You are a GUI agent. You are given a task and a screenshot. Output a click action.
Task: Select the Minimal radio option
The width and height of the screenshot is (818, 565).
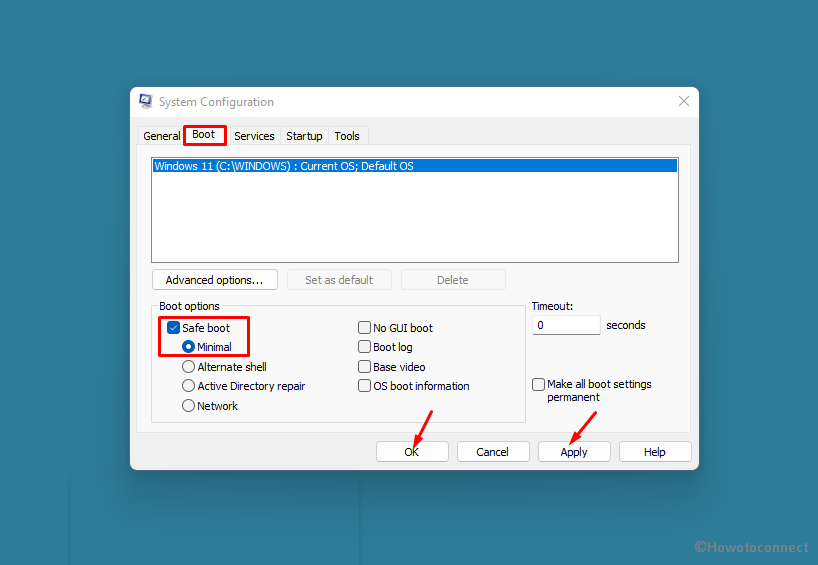pos(188,347)
